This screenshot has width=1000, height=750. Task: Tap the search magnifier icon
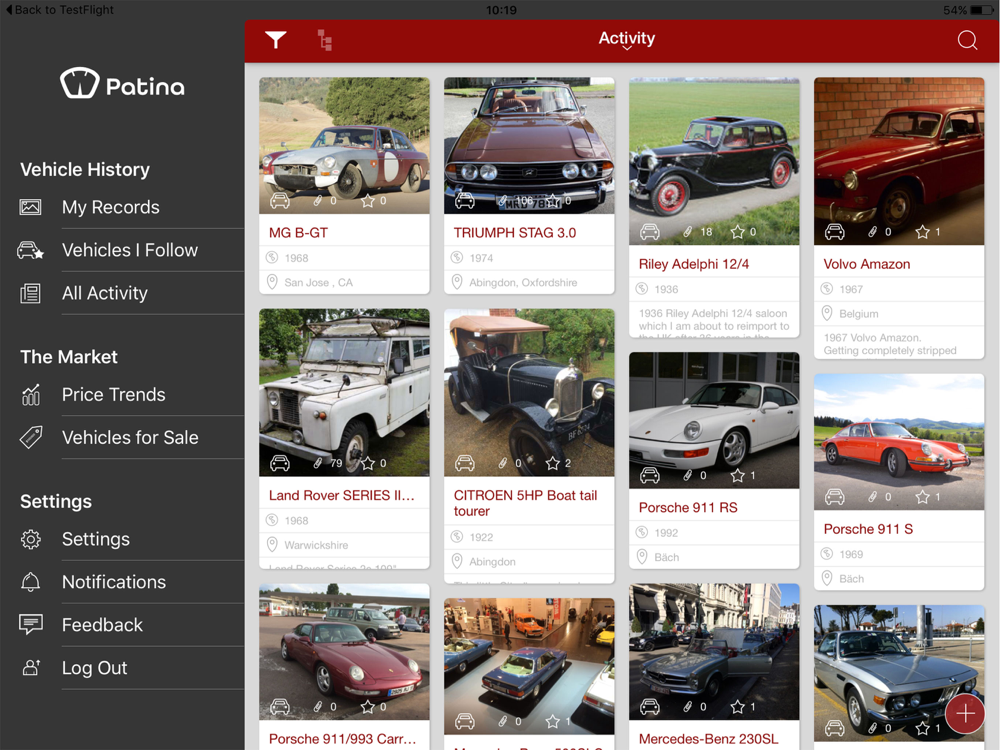pyautogui.click(x=967, y=40)
